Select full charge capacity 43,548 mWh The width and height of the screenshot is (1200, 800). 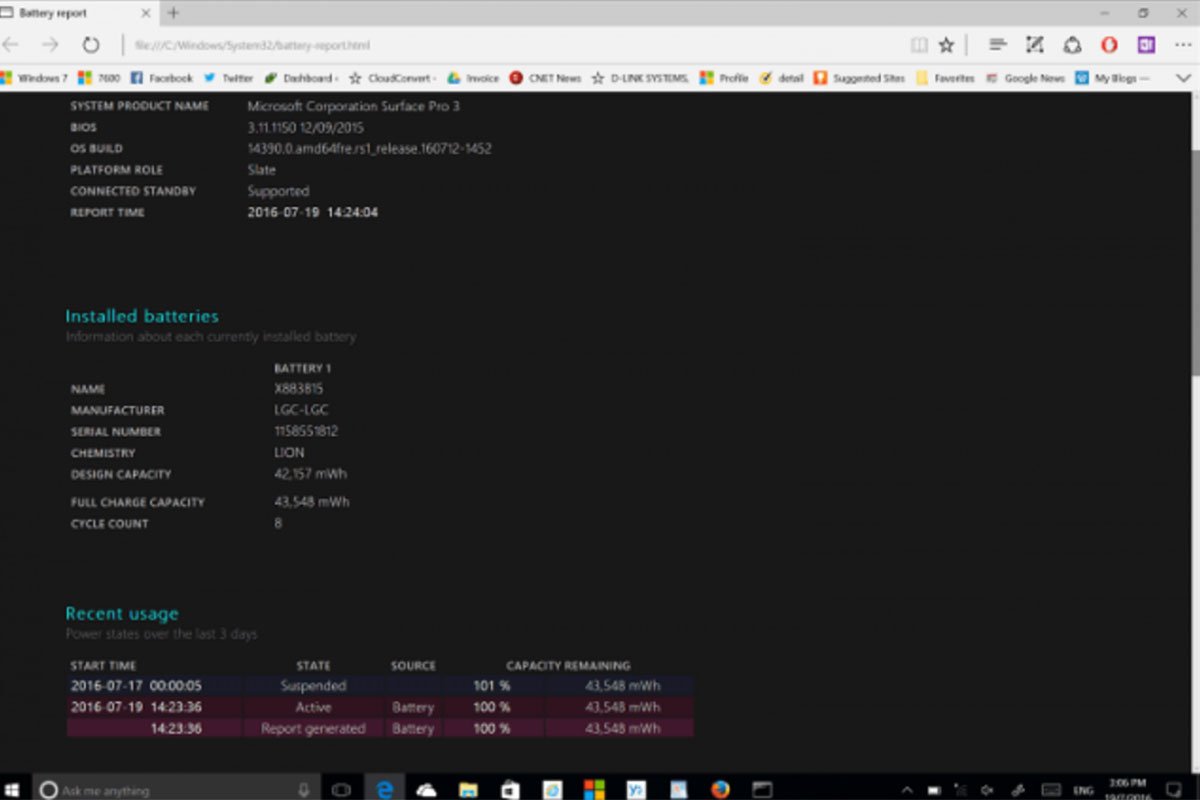click(x=312, y=502)
